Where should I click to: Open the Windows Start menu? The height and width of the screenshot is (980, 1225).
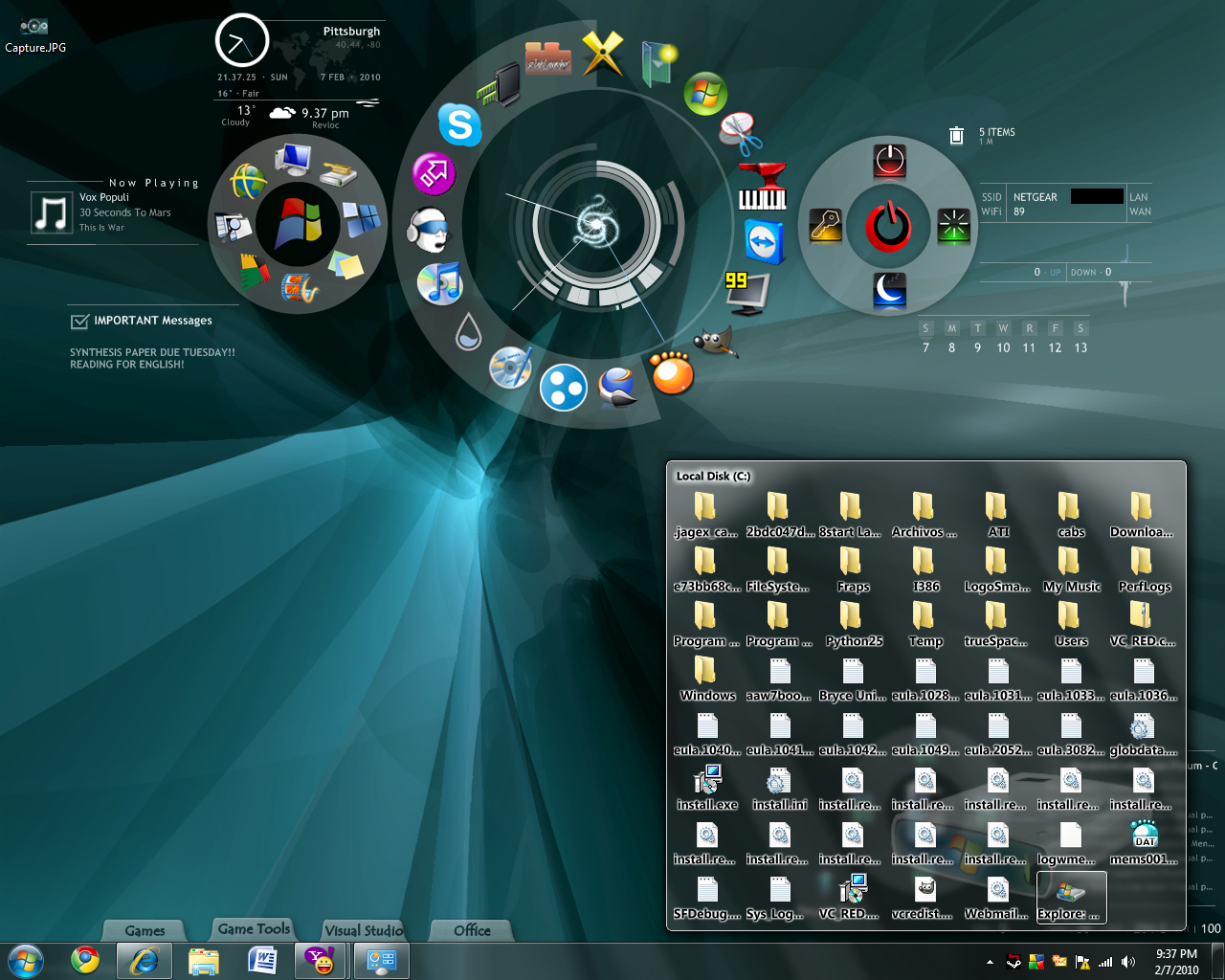pos(25,960)
